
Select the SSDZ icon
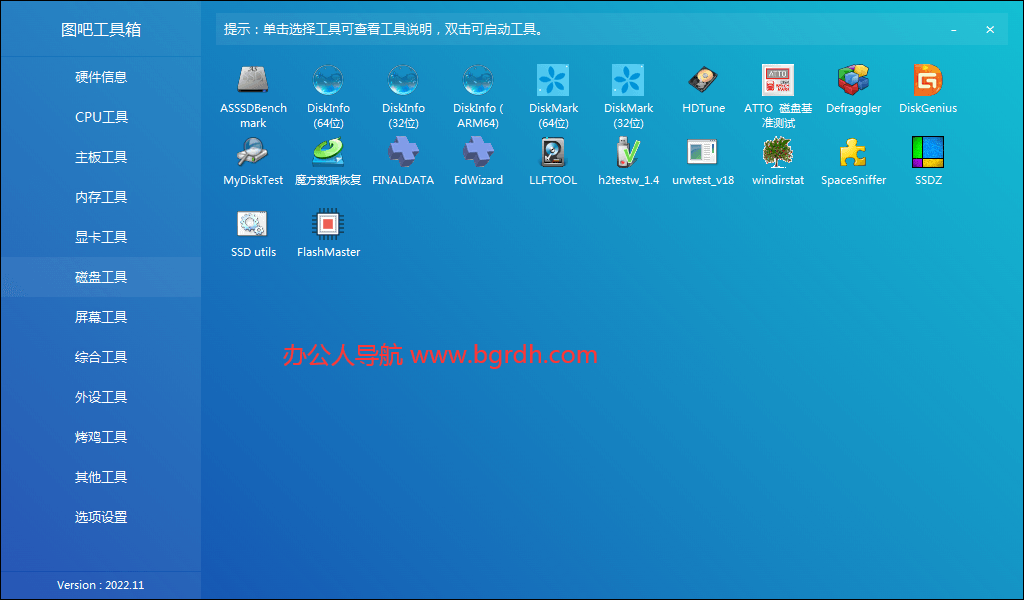tap(928, 151)
